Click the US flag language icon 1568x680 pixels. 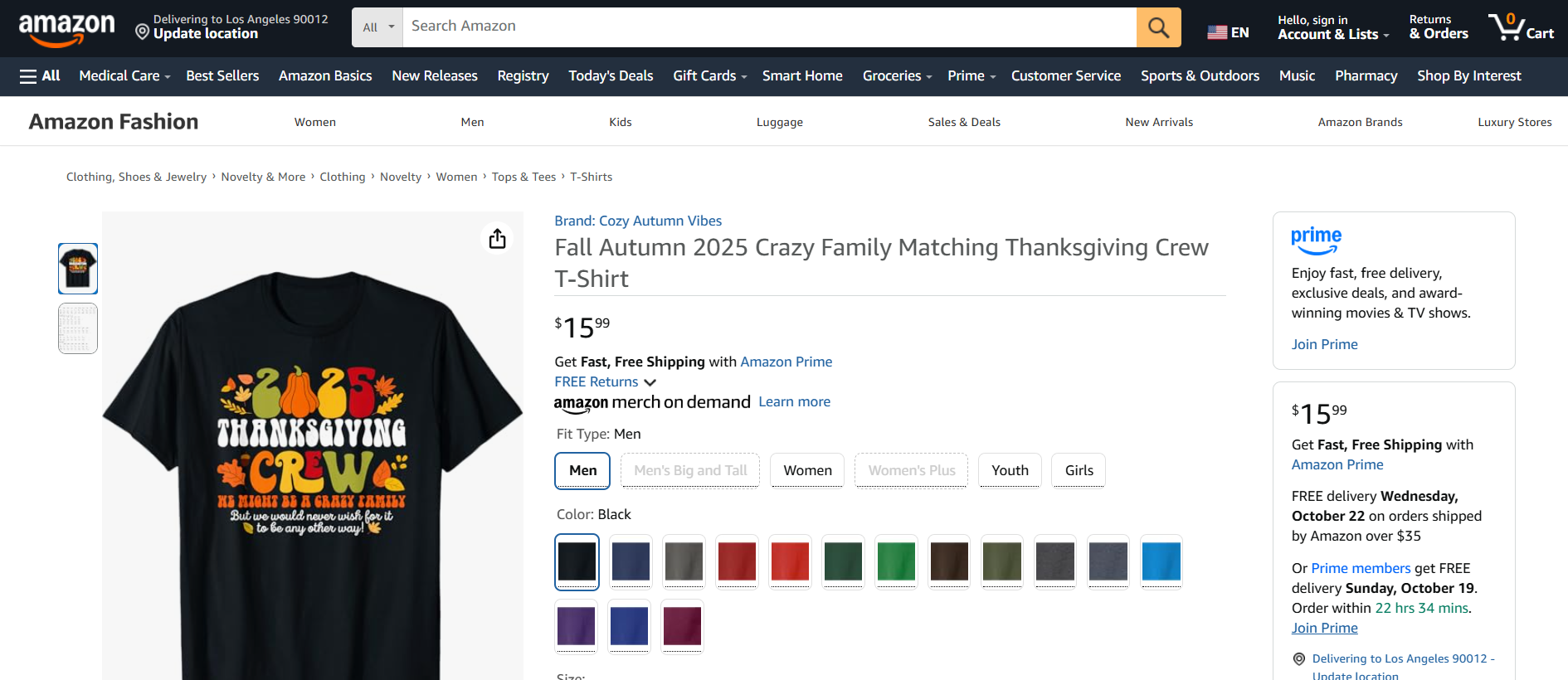tap(1217, 32)
